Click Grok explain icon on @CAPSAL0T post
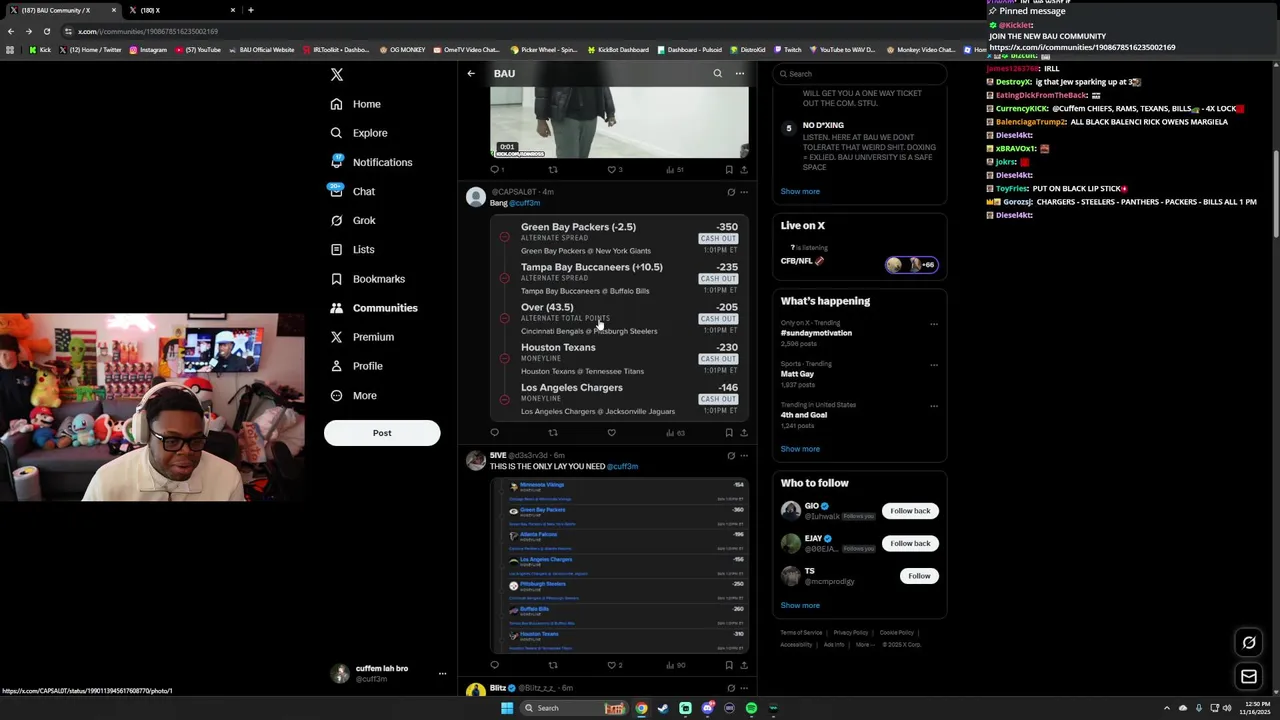The width and height of the screenshot is (1280, 720). pos(731,192)
